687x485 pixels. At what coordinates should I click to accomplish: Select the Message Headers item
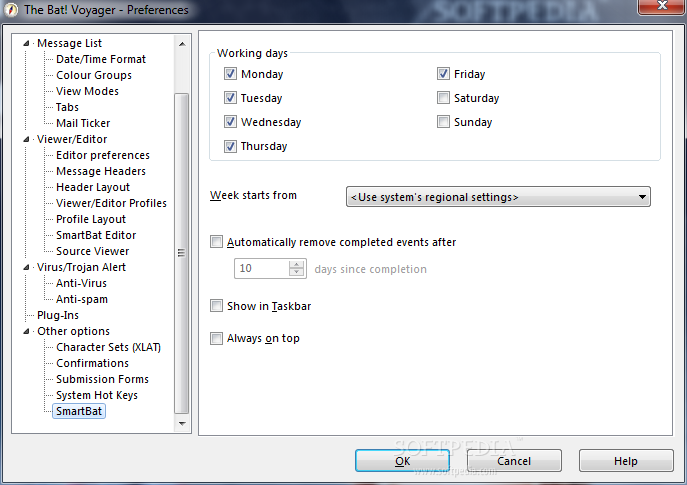101,171
